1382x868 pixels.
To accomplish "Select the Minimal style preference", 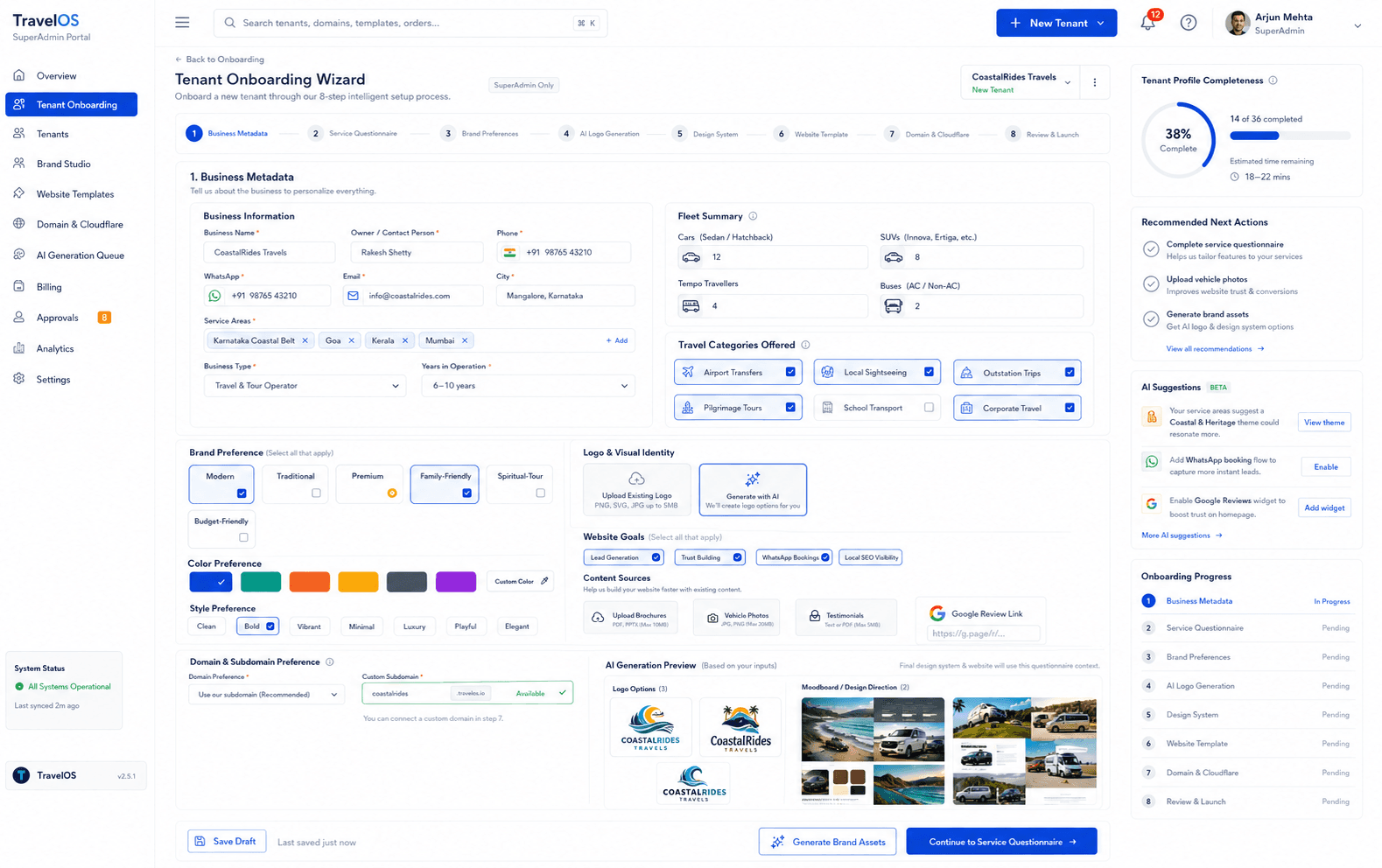I will [361, 626].
